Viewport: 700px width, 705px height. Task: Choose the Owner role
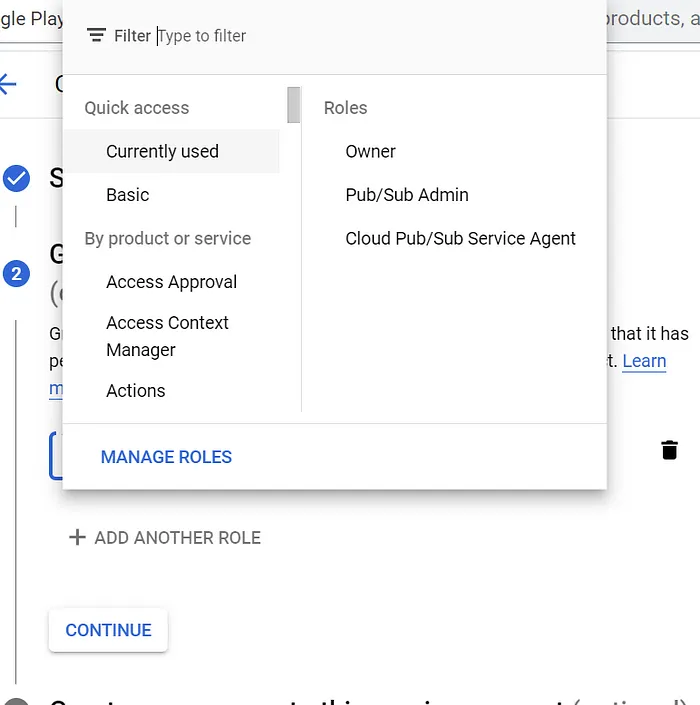pyautogui.click(x=370, y=152)
